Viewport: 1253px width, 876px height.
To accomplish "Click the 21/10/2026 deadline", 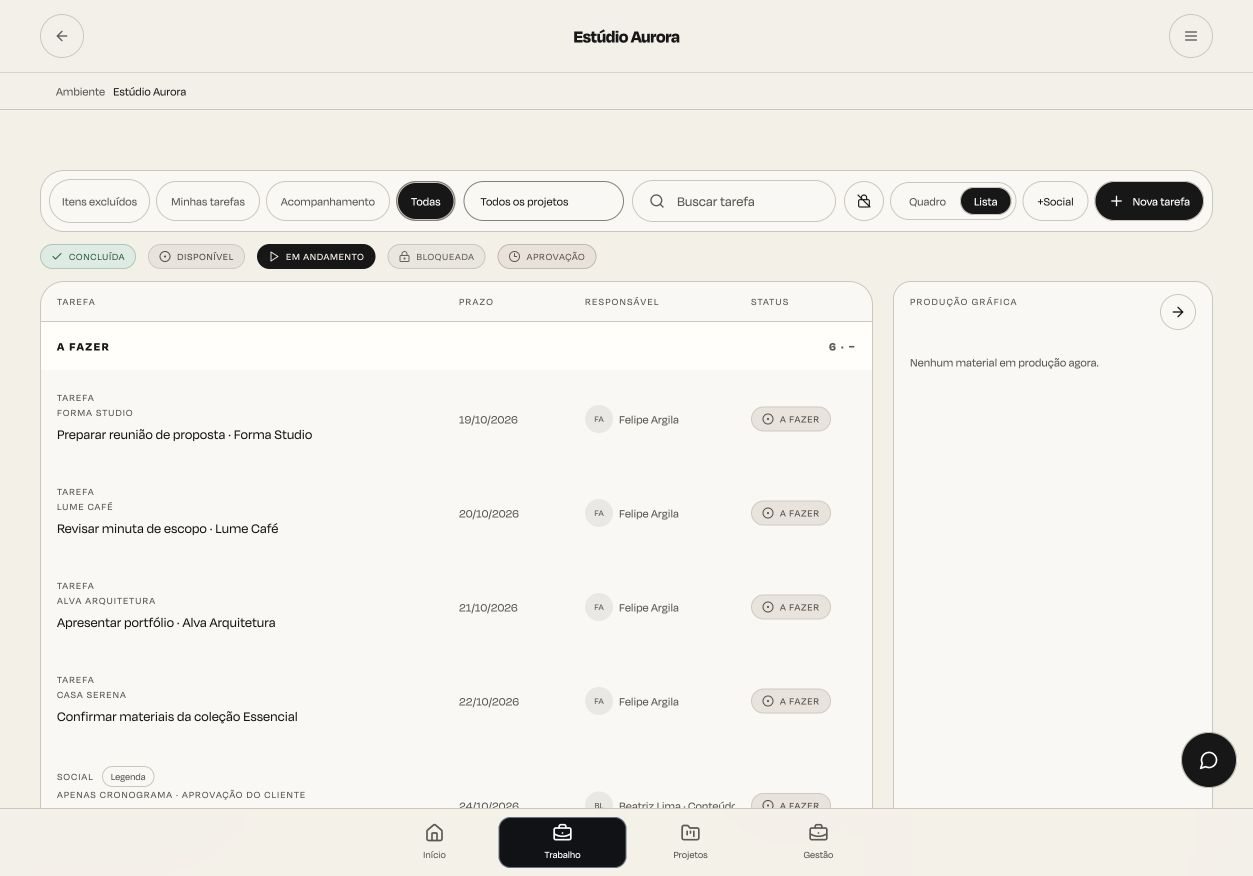I will pos(488,607).
